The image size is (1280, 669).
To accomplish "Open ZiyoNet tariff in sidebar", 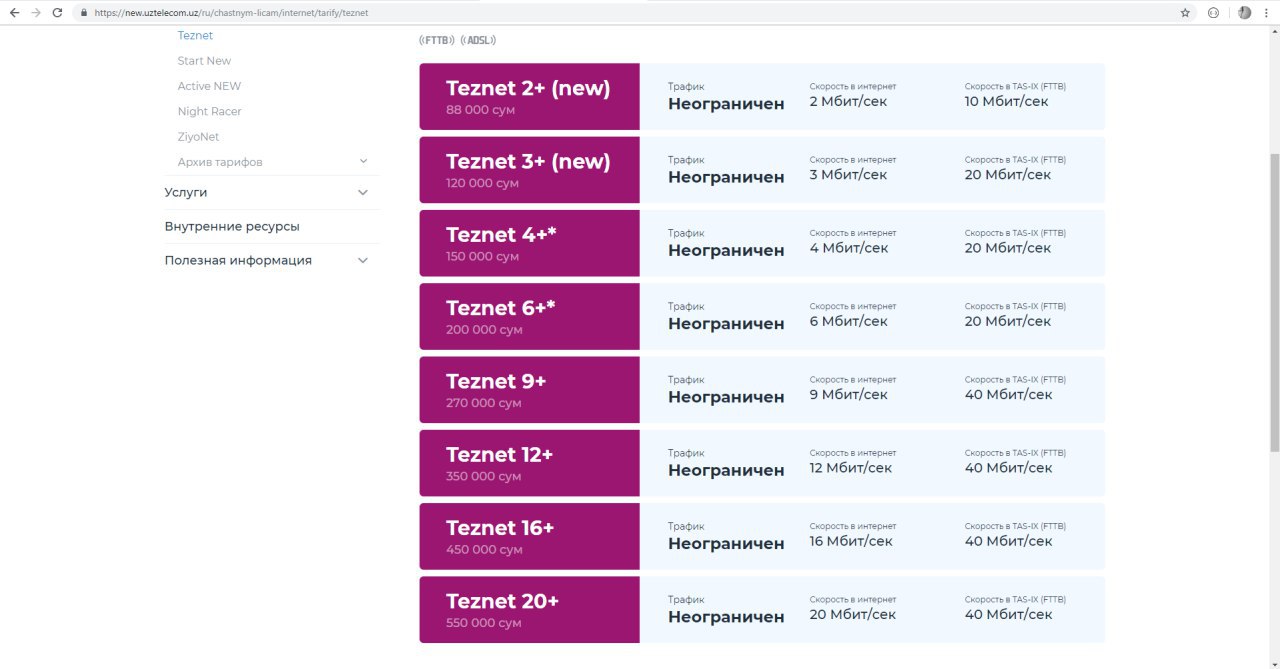I will [x=198, y=136].
